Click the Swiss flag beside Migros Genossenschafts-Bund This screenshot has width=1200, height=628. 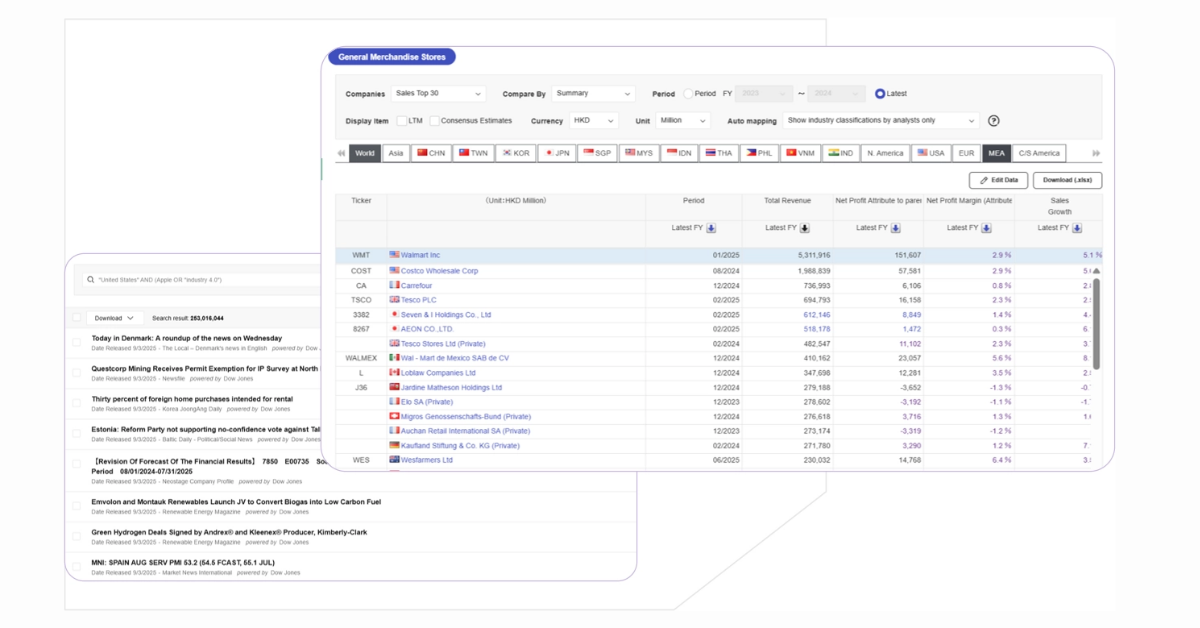pos(394,416)
